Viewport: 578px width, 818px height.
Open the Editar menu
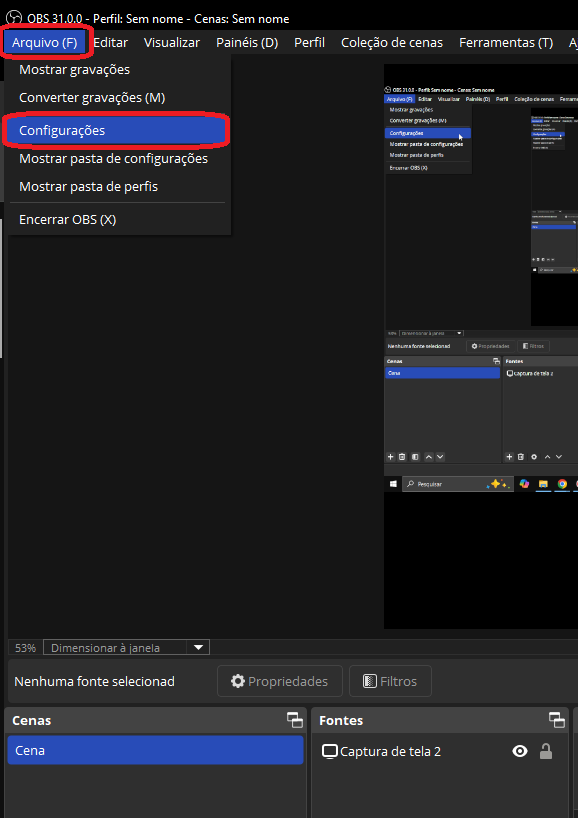[x=110, y=42]
